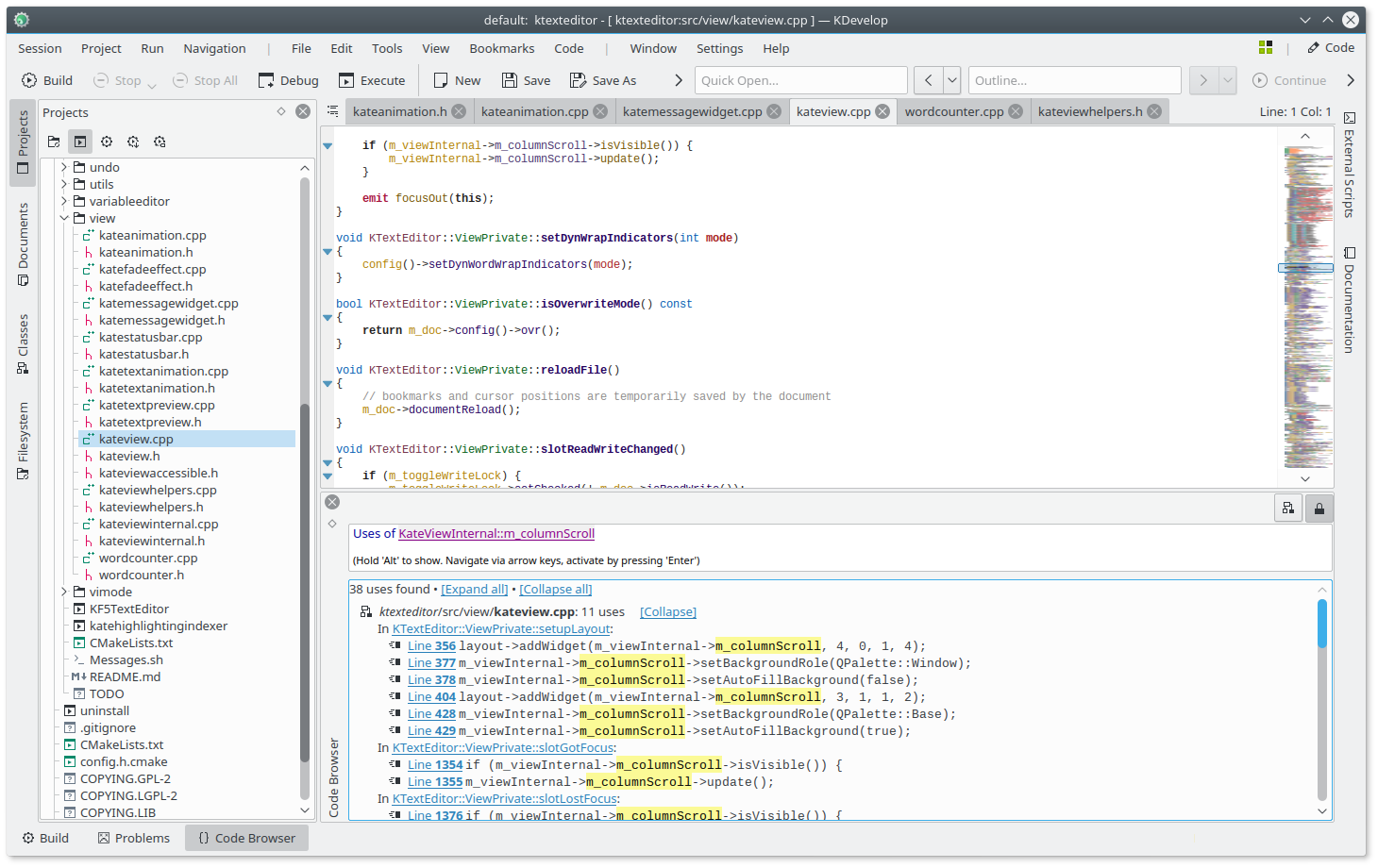The image size is (1378, 868).
Task: Toggle the Code Browser lock button
Action: tap(1319, 509)
